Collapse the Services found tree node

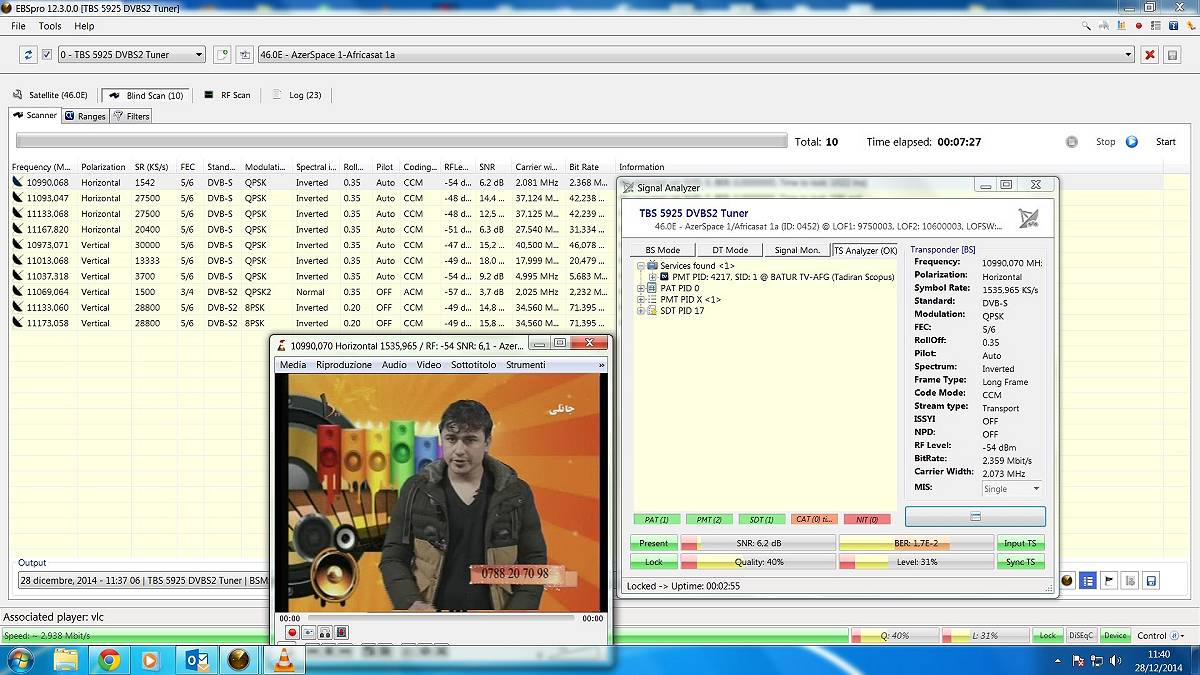tap(639, 265)
